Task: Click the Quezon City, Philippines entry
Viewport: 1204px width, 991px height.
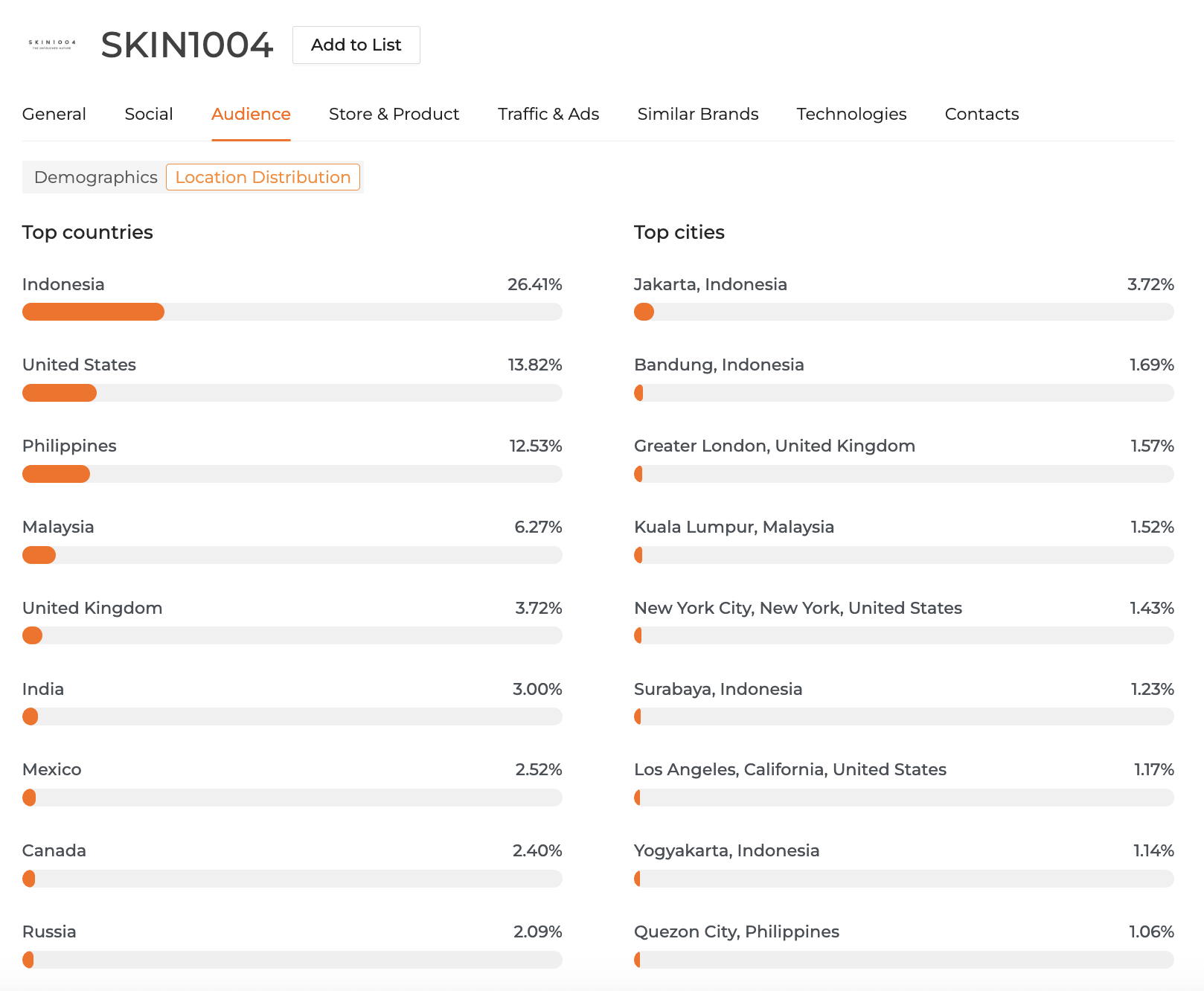Action: click(x=736, y=931)
